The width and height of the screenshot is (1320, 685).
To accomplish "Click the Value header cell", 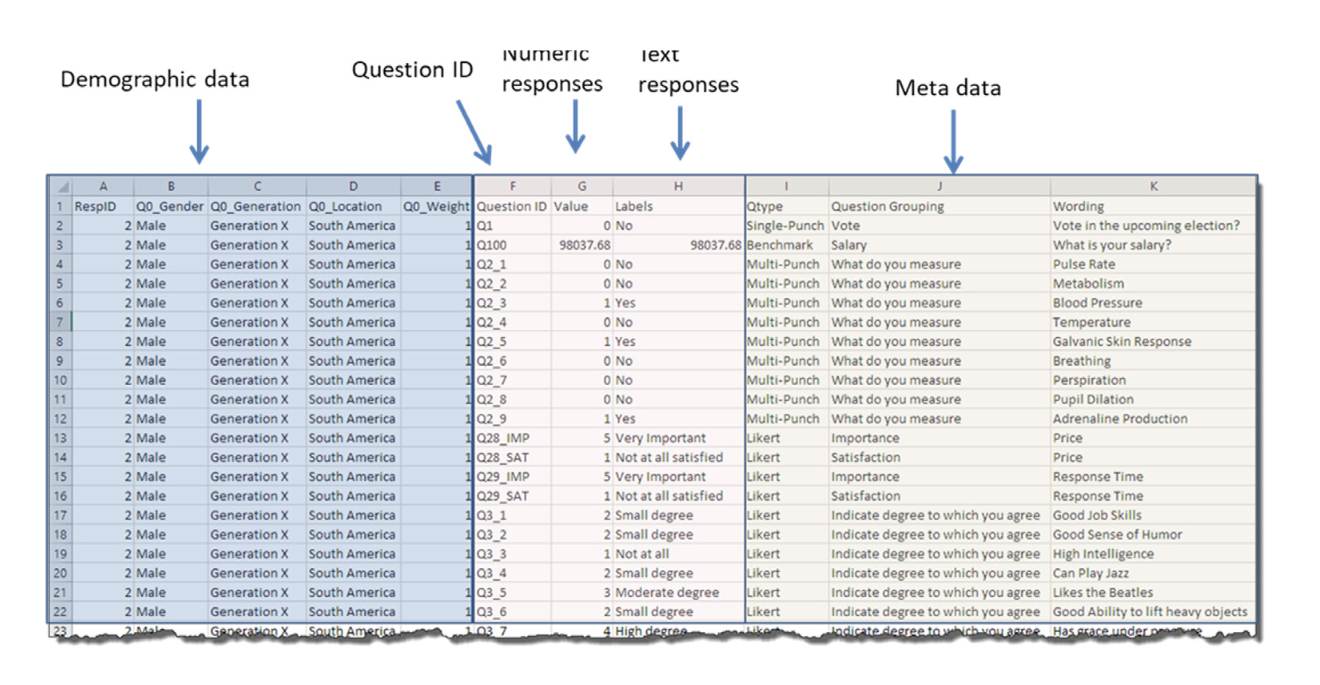I will [x=582, y=206].
